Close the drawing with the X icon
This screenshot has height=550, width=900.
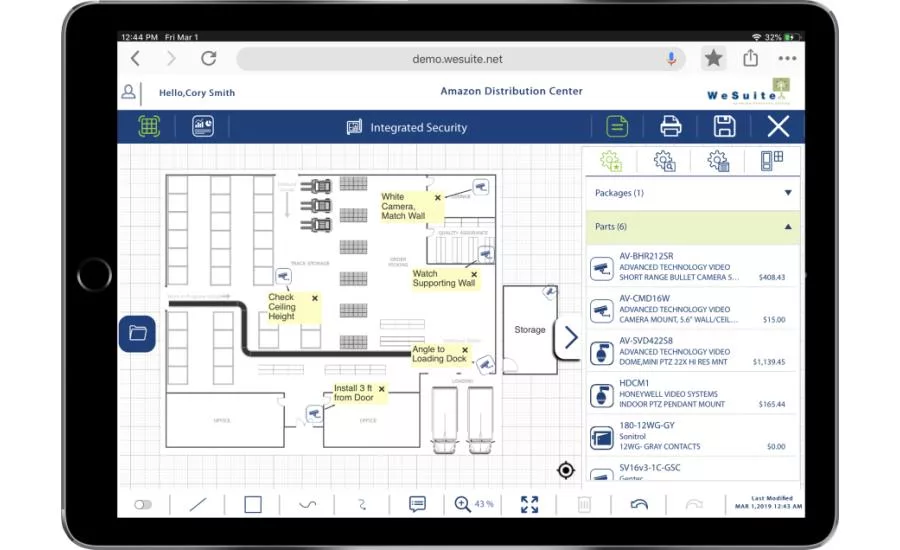[778, 126]
